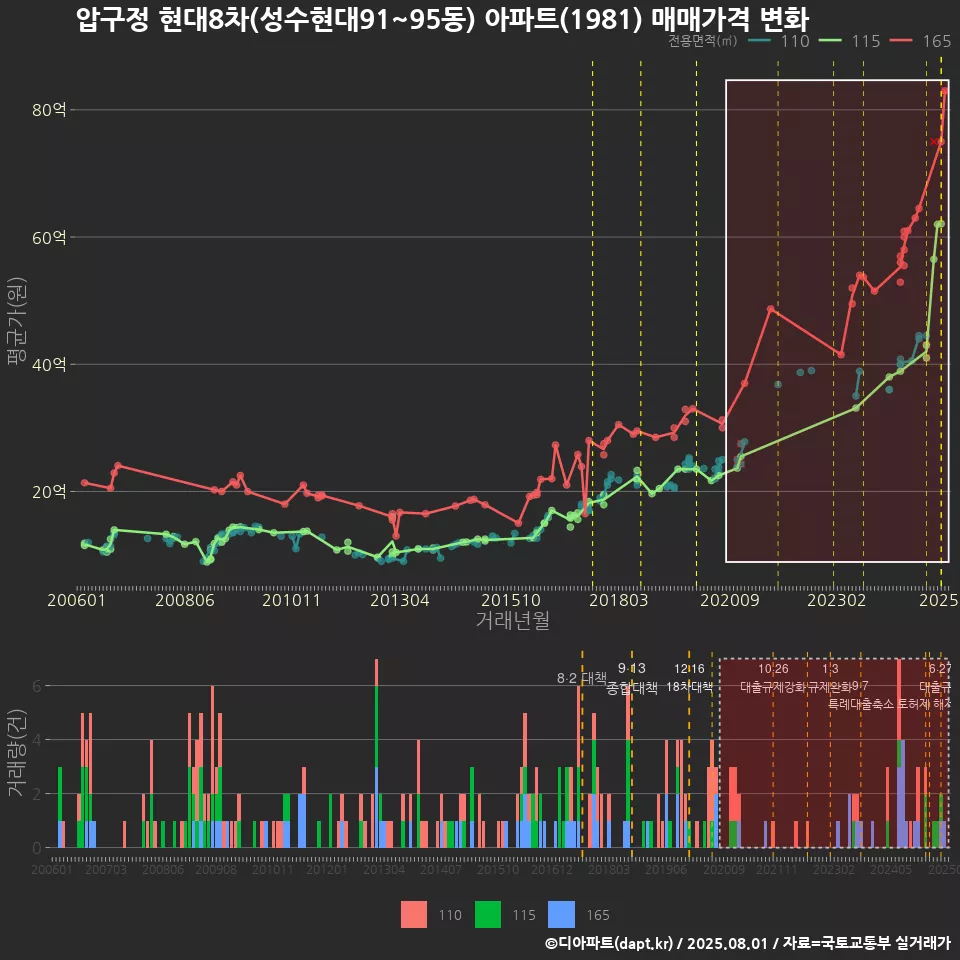Click the 200601 tick on the price chart

(x=77, y=600)
